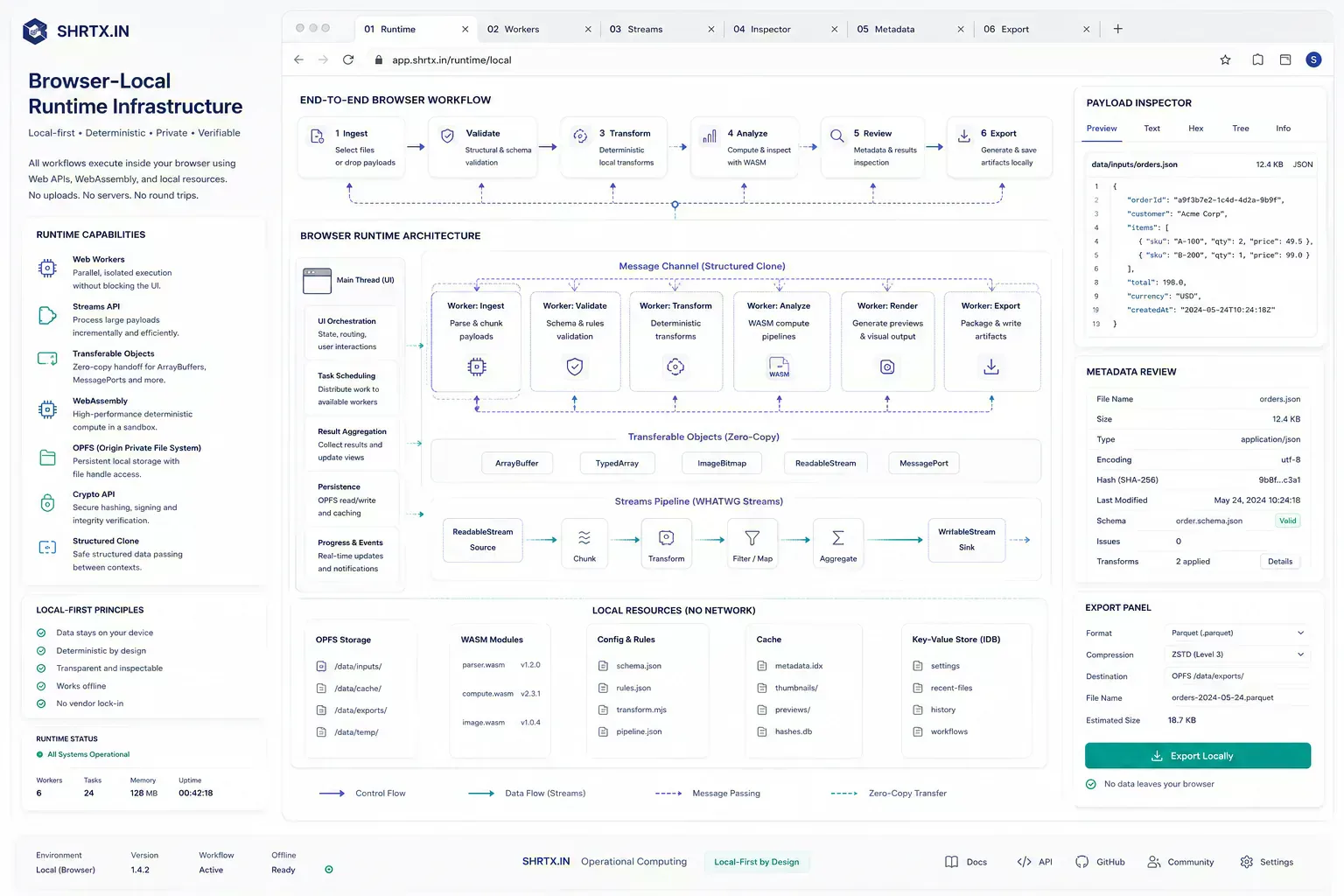Click the /data/exports/ row in OPFS Storage
The width and height of the screenshot is (1344, 896).
click(352, 710)
